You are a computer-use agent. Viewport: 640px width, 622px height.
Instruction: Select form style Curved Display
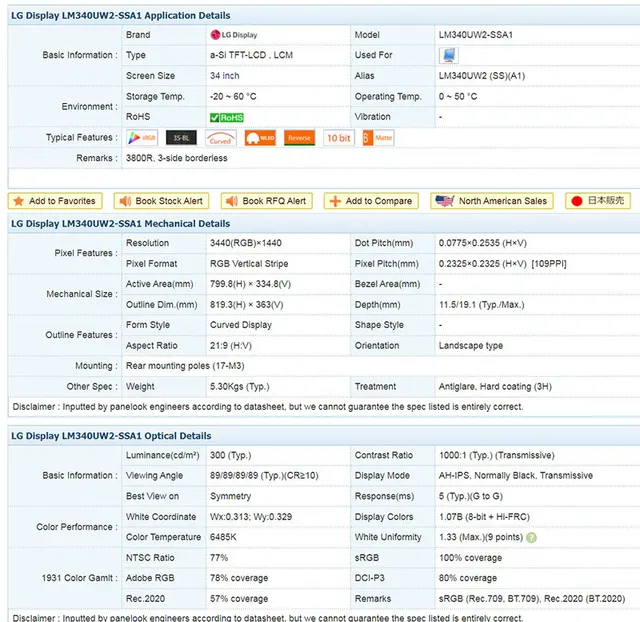click(241, 325)
